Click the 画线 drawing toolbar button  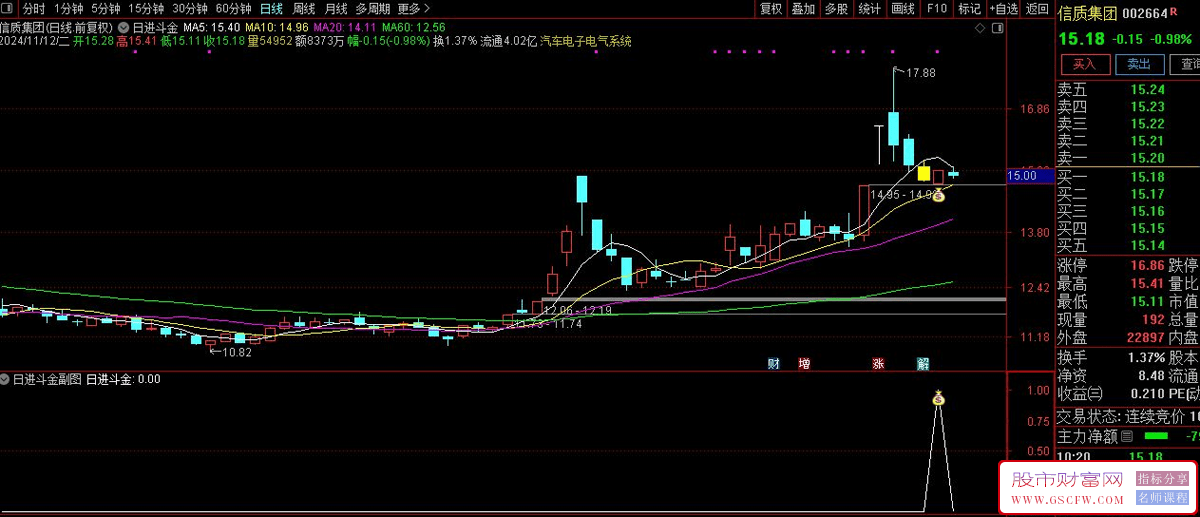[903, 9]
